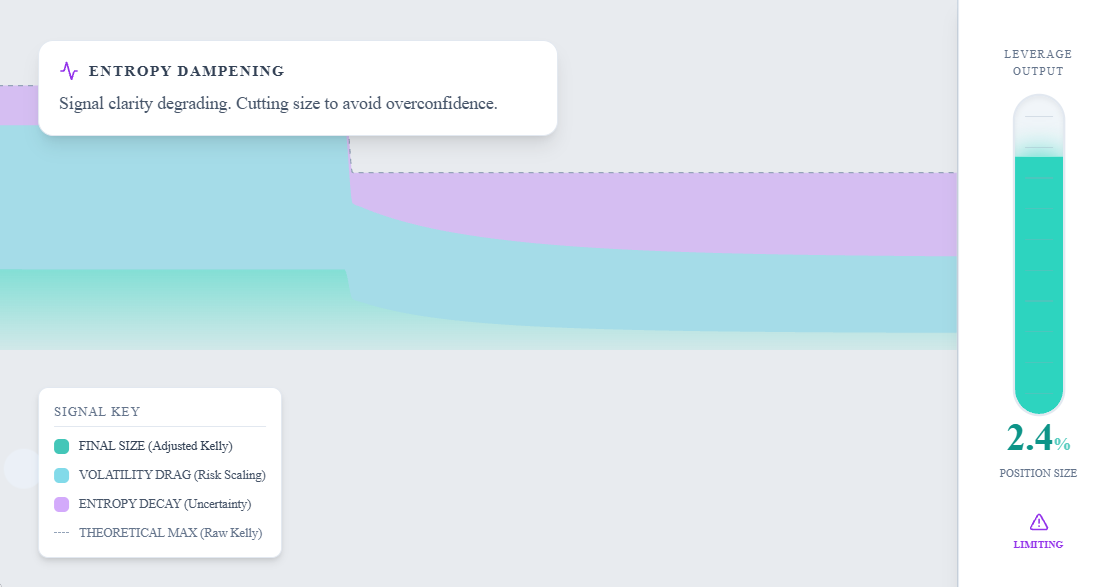This screenshot has height=587, width=1108.
Task: Switch to the POSITION SIZE view
Action: (1038, 473)
